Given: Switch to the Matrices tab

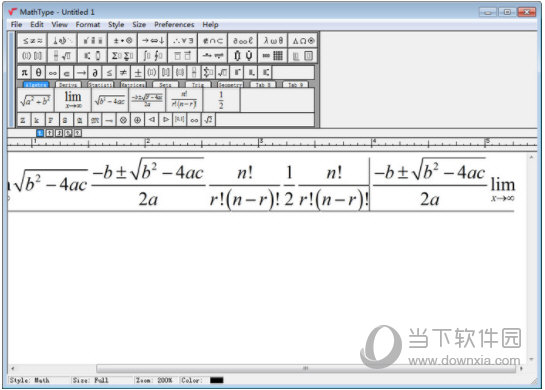Looking at the screenshot, I should pos(133,84).
